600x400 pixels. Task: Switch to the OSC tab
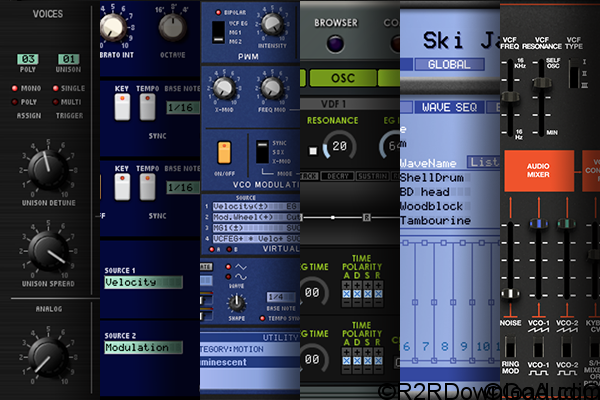click(x=343, y=78)
